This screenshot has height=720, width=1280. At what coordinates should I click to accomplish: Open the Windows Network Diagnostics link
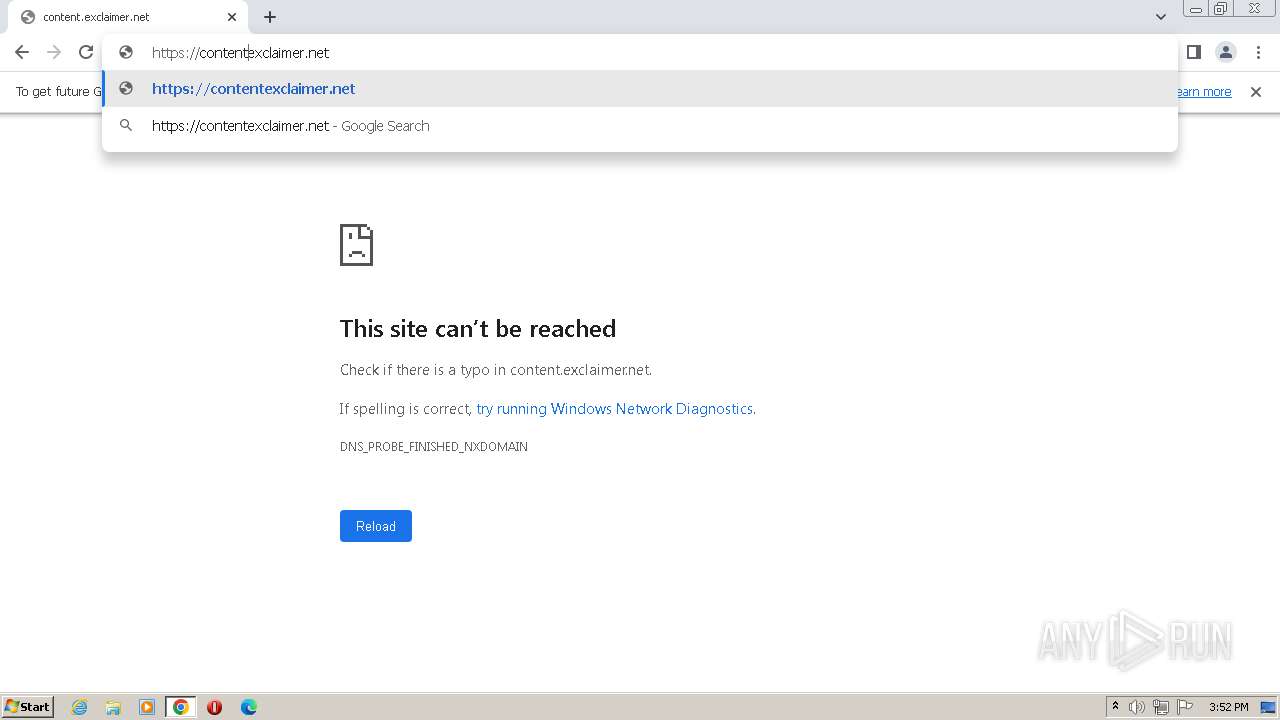pyautogui.click(x=614, y=409)
